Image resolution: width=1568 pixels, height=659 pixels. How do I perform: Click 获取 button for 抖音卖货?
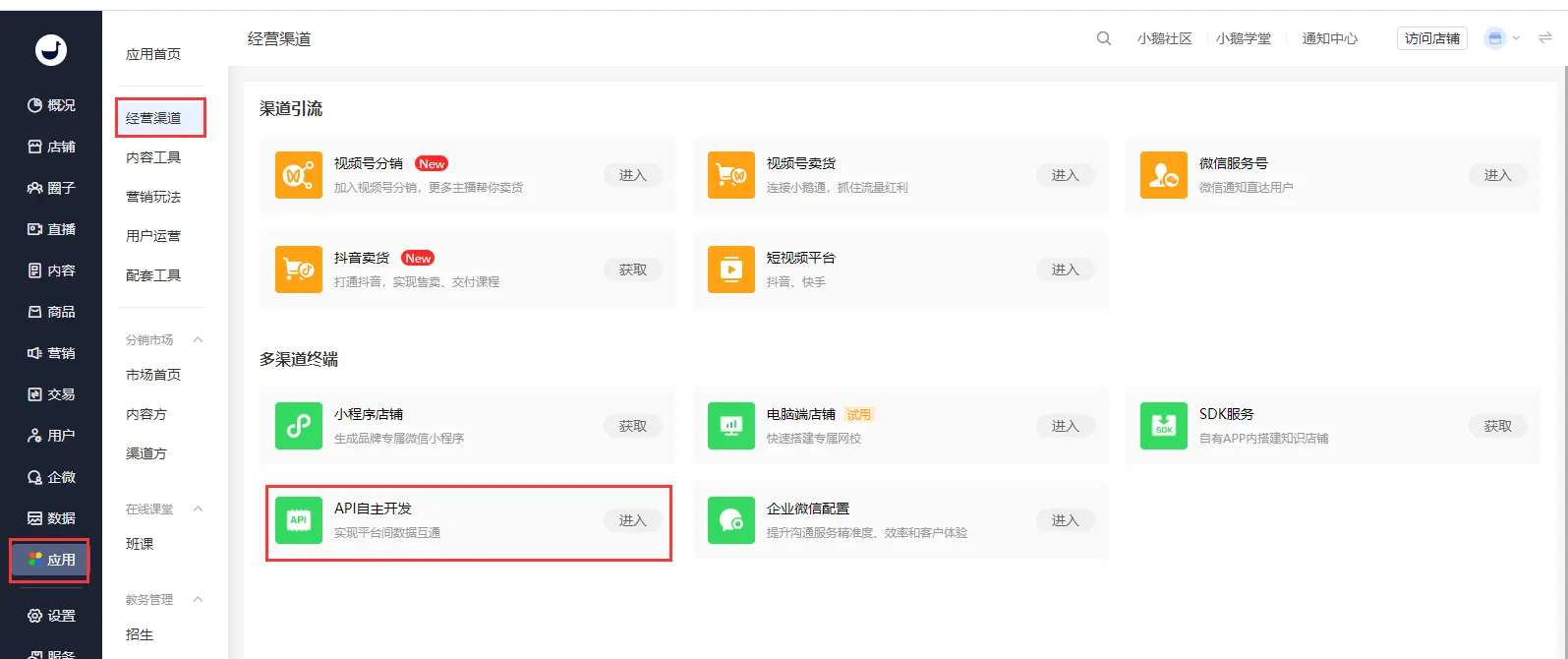click(x=633, y=270)
